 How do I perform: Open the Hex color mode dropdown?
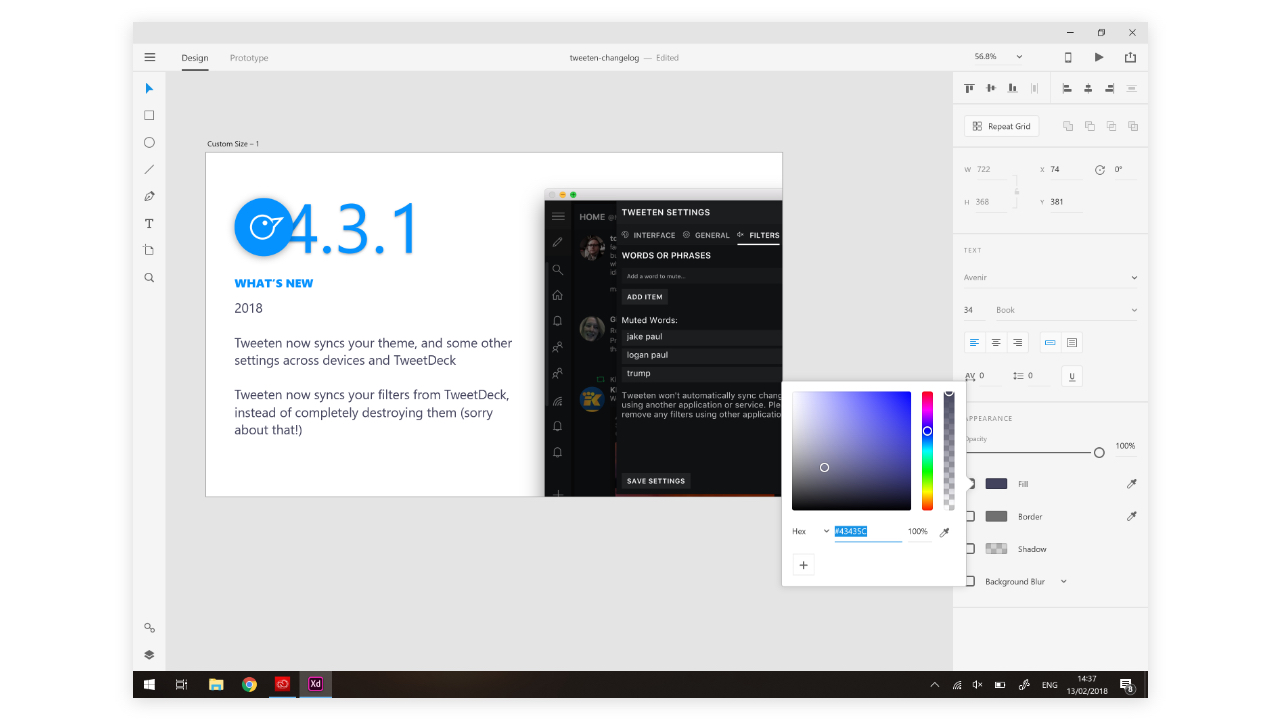click(x=811, y=531)
